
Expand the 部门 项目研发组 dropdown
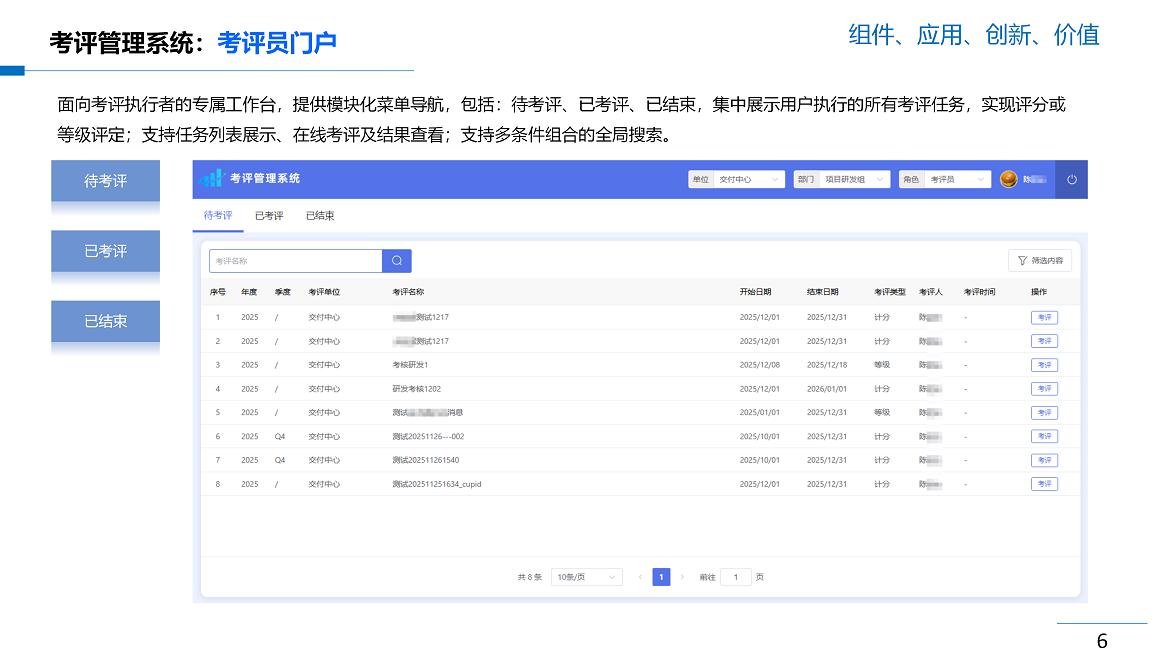point(842,180)
